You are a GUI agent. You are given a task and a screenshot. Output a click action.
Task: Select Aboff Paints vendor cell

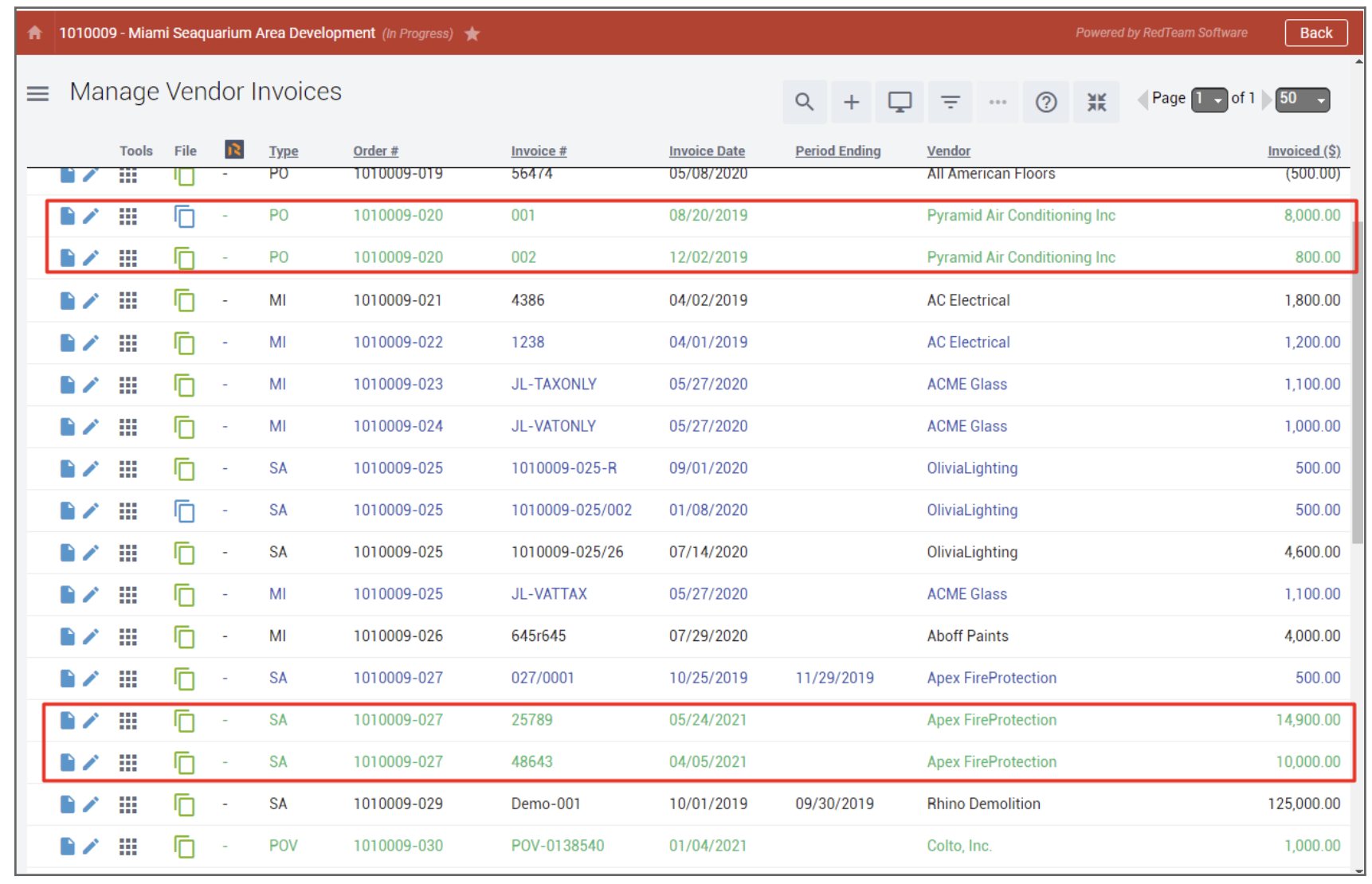[x=967, y=636]
